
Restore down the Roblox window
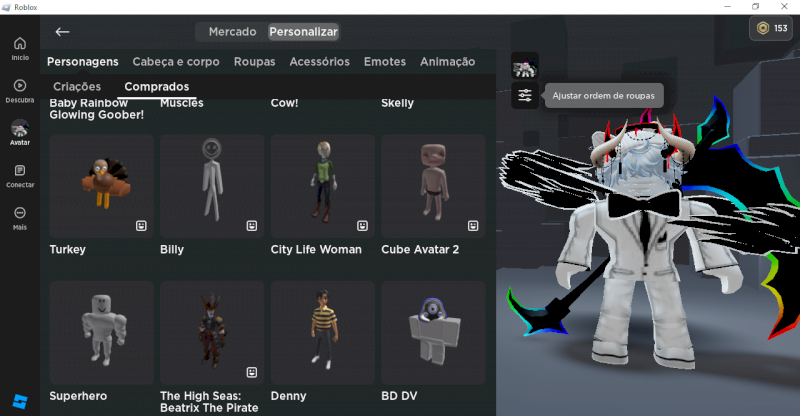[x=756, y=6]
